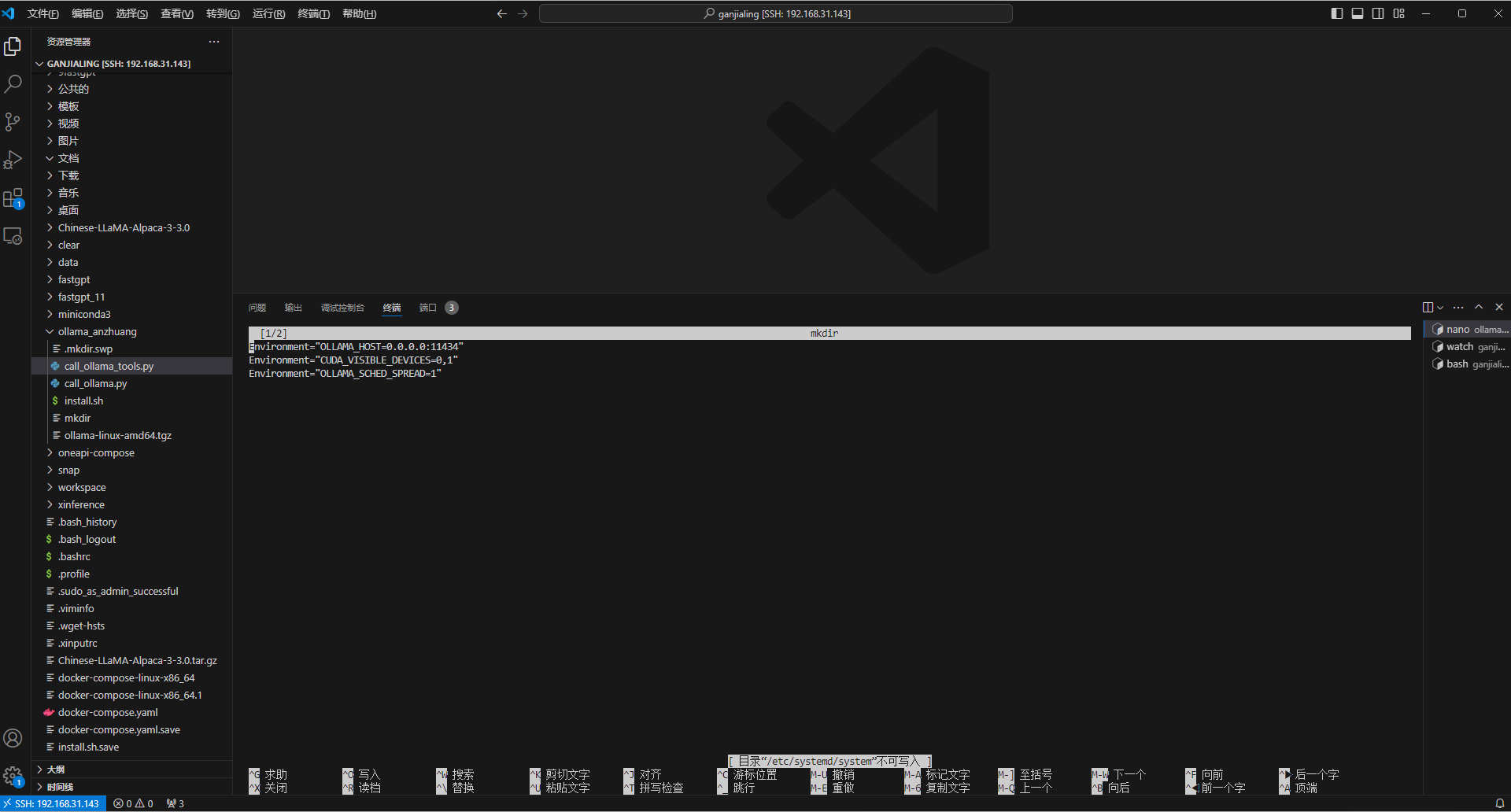Open the Manage gear icon
This screenshot has width=1511, height=812.
click(13, 776)
